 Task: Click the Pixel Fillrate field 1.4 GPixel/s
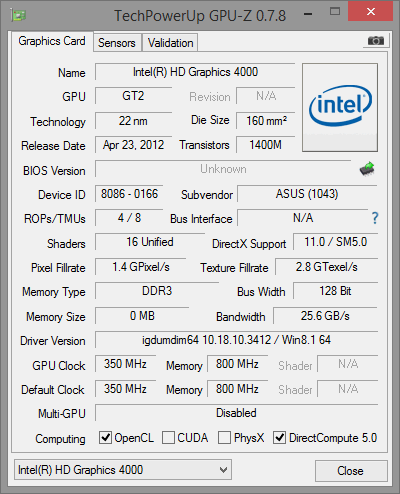coord(141,267)
